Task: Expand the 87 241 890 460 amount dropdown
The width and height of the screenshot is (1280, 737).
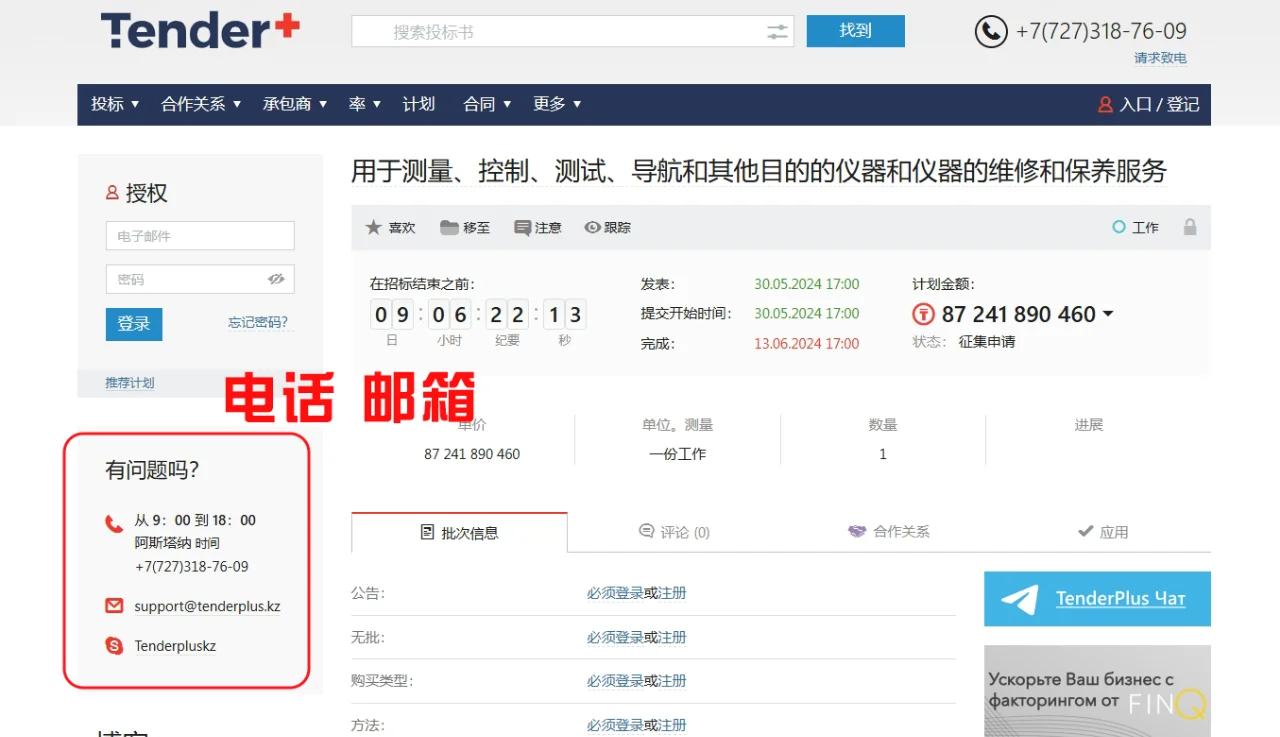Action: pyautogui.click(x=1108, y=314)
